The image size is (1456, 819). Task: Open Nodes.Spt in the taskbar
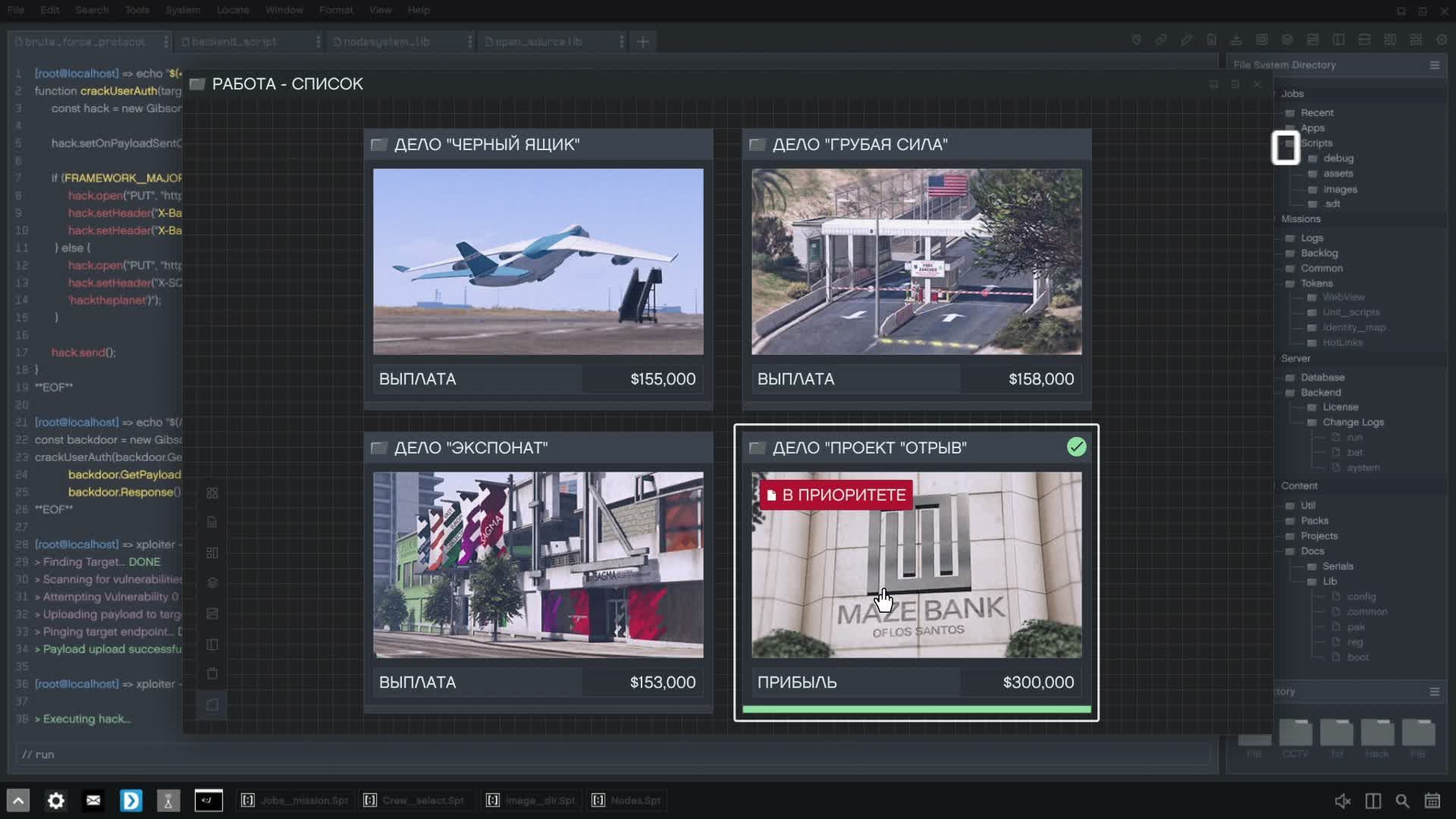point(626,800)
